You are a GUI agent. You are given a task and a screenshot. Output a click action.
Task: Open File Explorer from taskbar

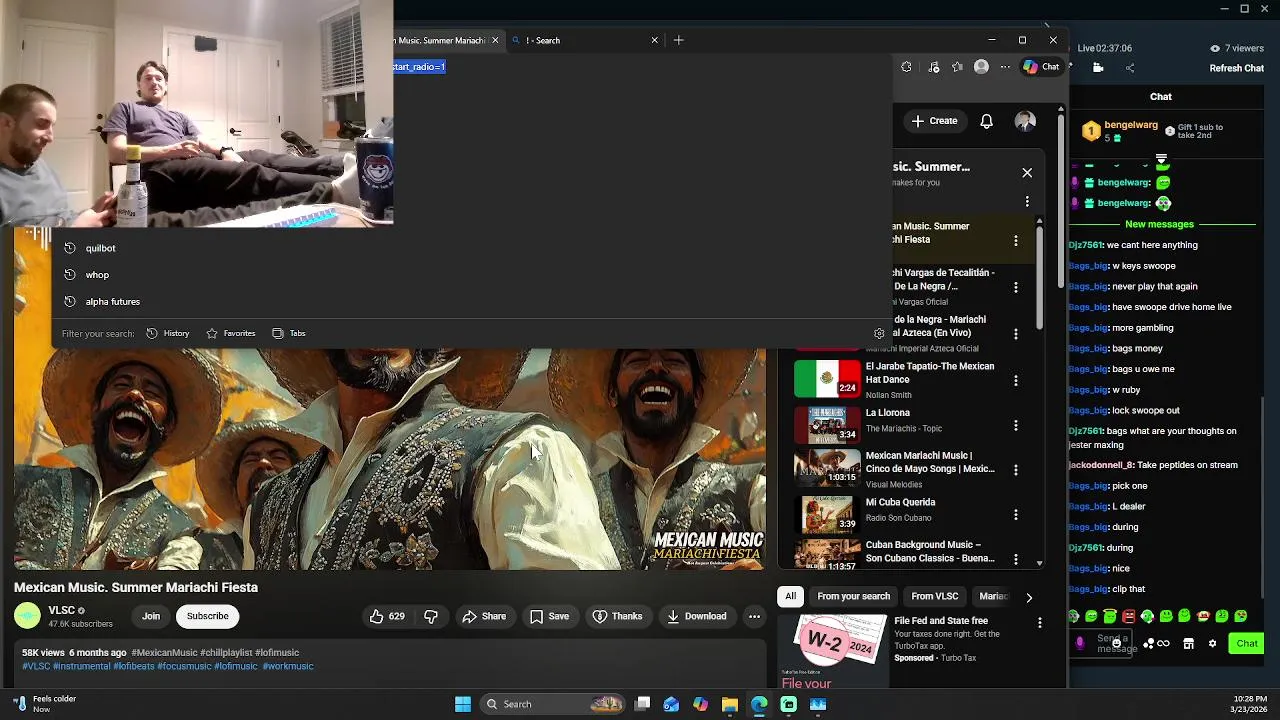click(x=730, y=704)
